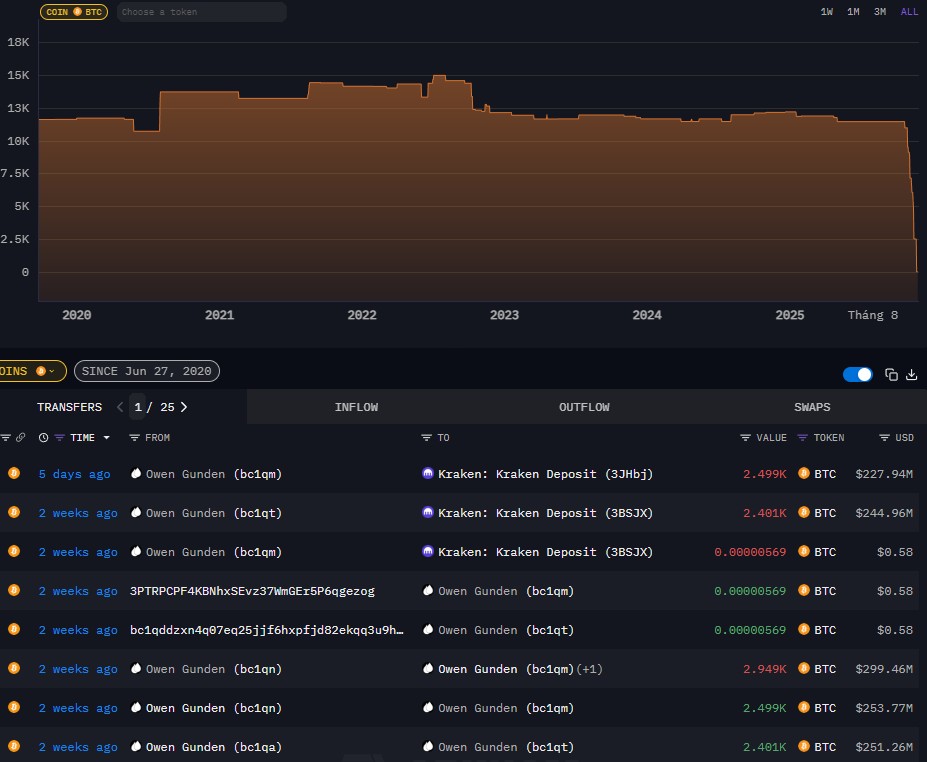Viewport: 927px width, 762px height.
Task: Click the Tháng 8 axis label
Action: point(873,315)
